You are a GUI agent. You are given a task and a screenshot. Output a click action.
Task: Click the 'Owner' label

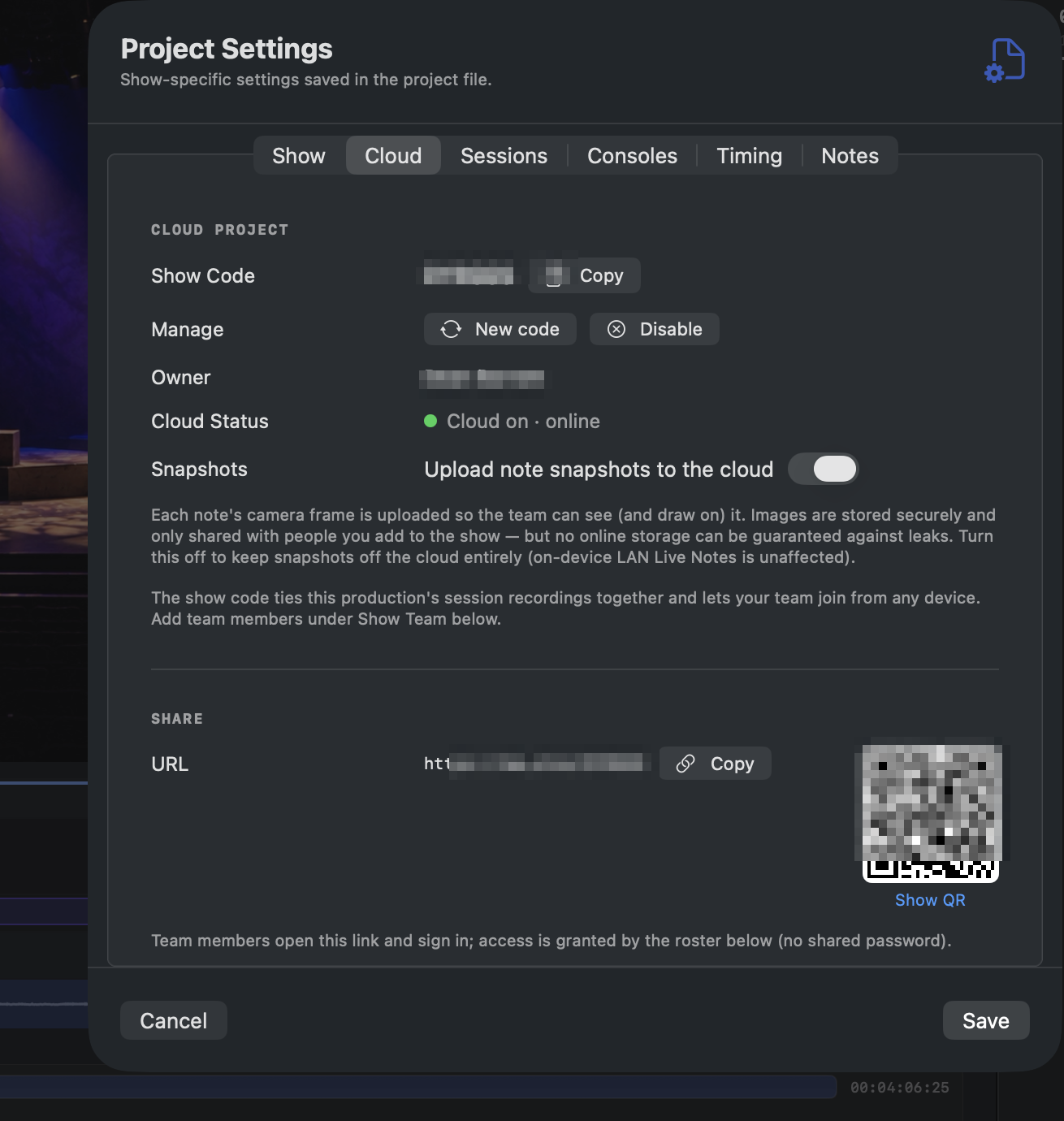point(180,377)
